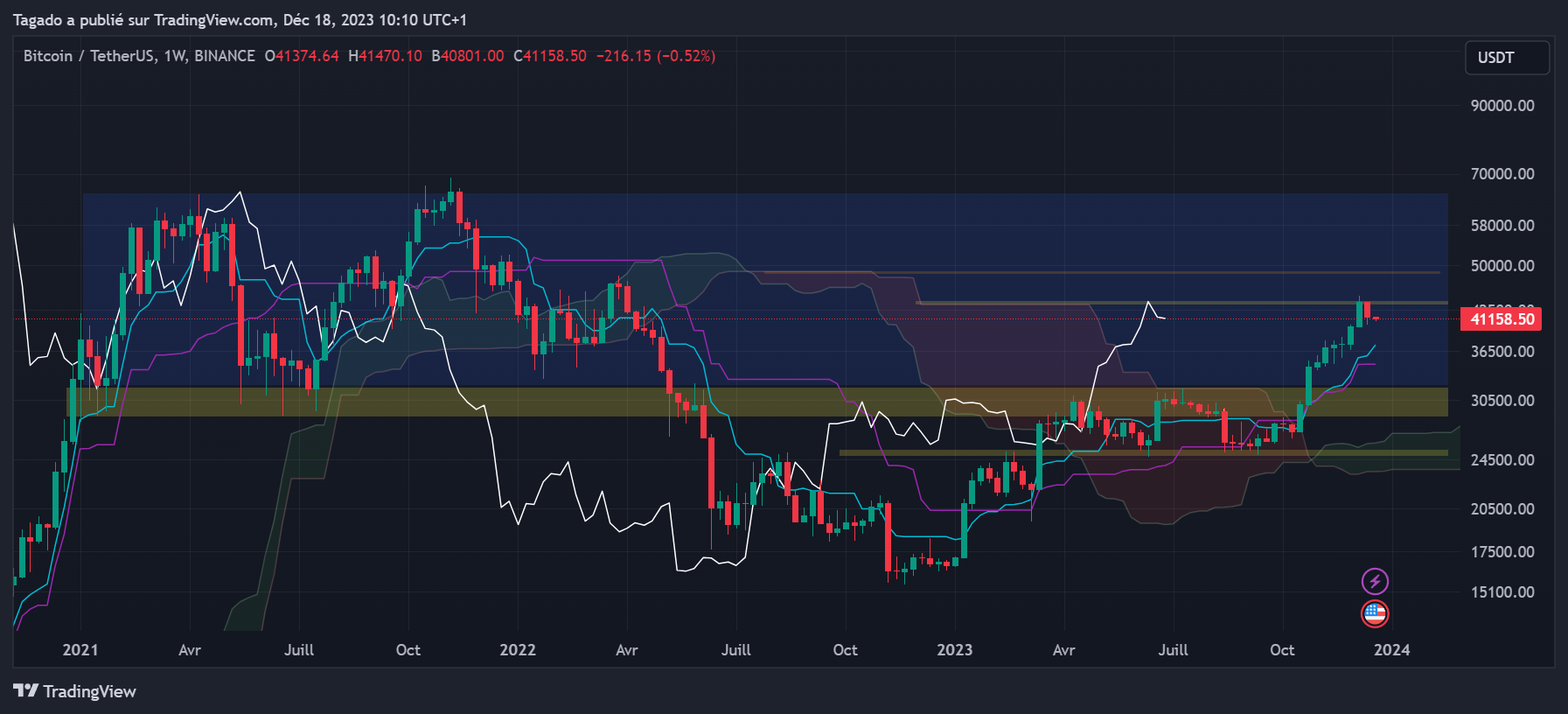1568x714 pixels.
Task: Click the change value −216.15 (−0.52%)
Action: click(656, 56)
